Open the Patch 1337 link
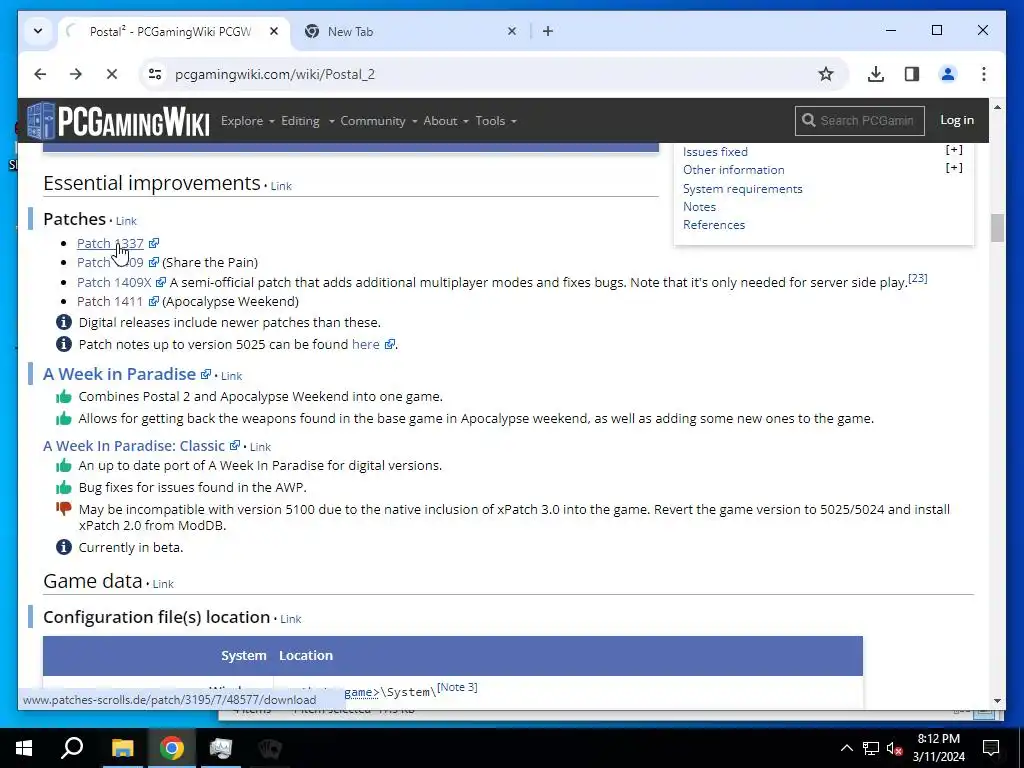The width and height of the screenshot is (1024, 768). (110, 243)
